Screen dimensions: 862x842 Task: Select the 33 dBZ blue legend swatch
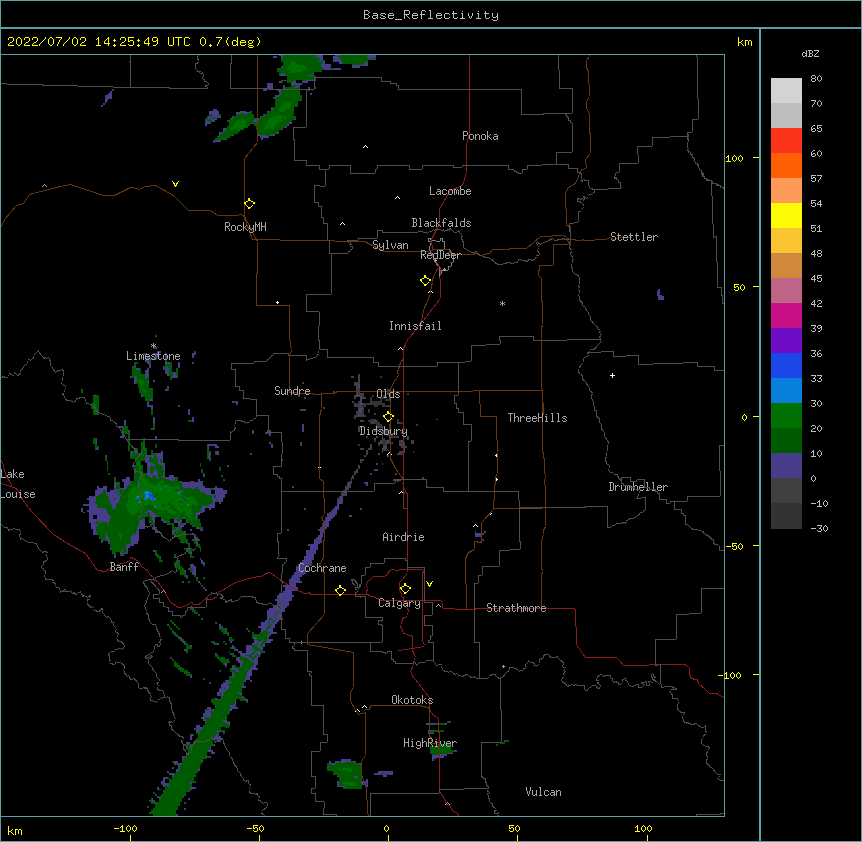pos(786,365)
